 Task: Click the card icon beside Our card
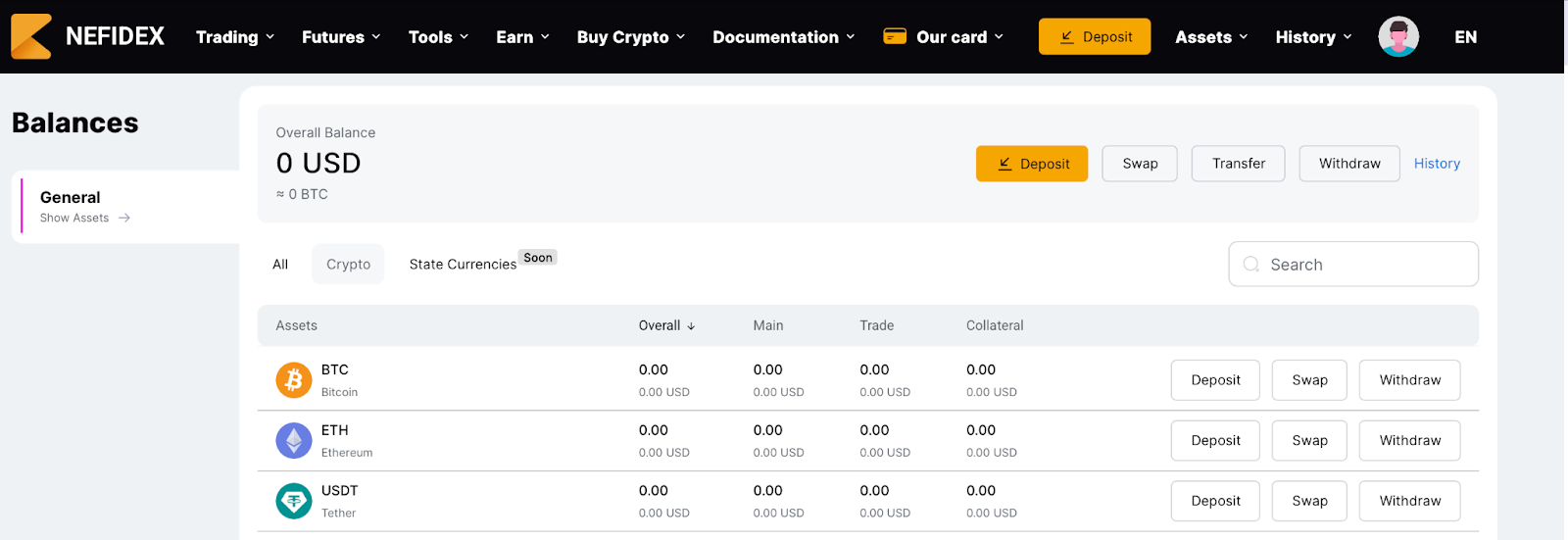895,36
